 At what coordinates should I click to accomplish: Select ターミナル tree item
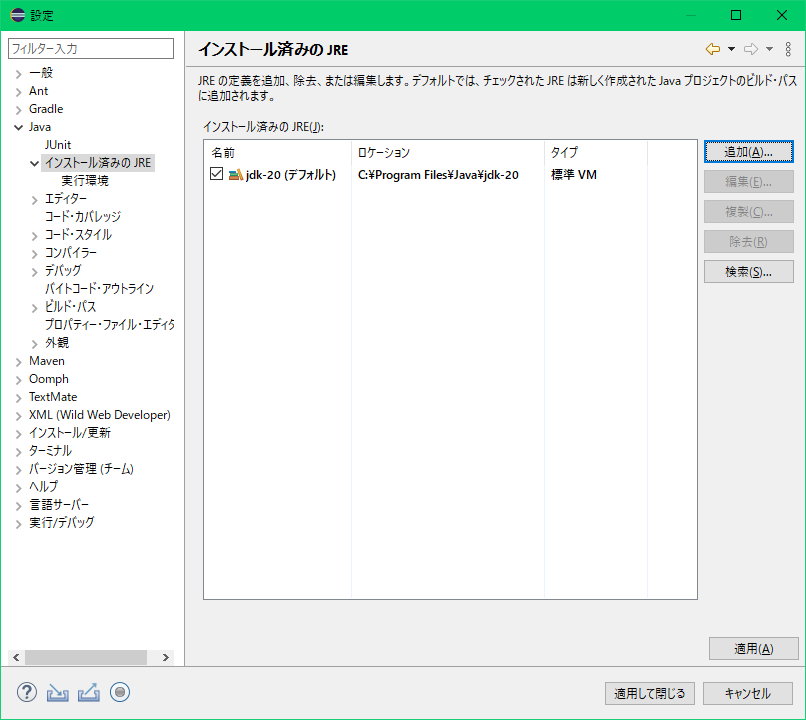point(50,451)
